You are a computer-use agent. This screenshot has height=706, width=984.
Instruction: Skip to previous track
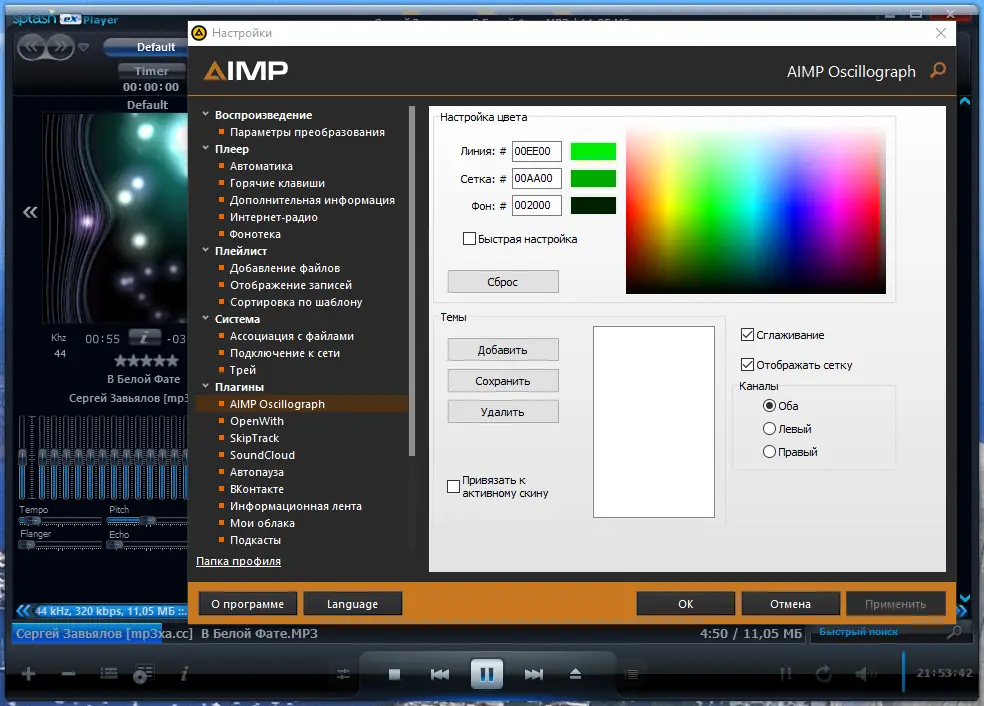(440, 675)
